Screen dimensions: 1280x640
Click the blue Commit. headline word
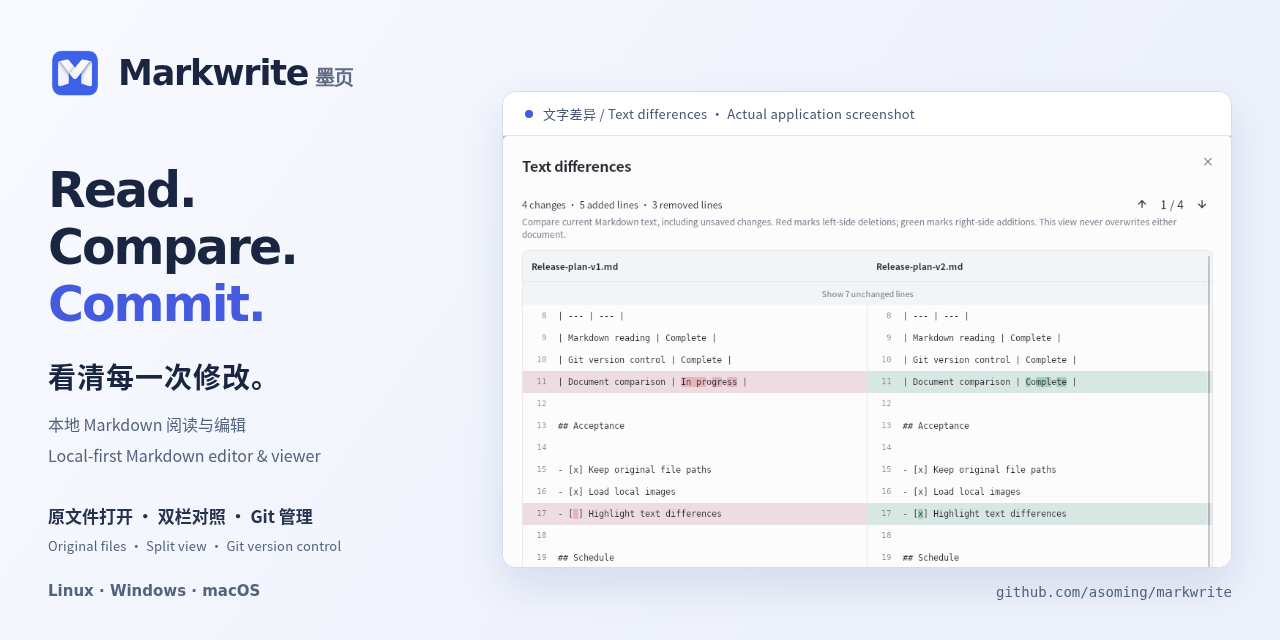[x=157, y=303]
